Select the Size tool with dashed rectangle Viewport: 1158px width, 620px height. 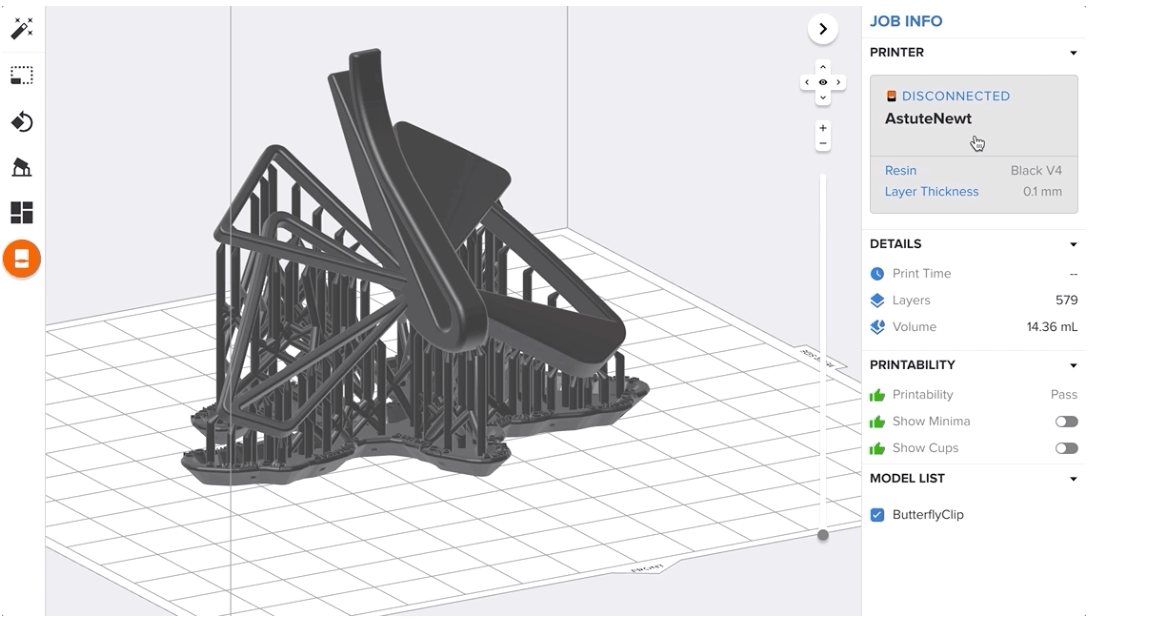21,75
